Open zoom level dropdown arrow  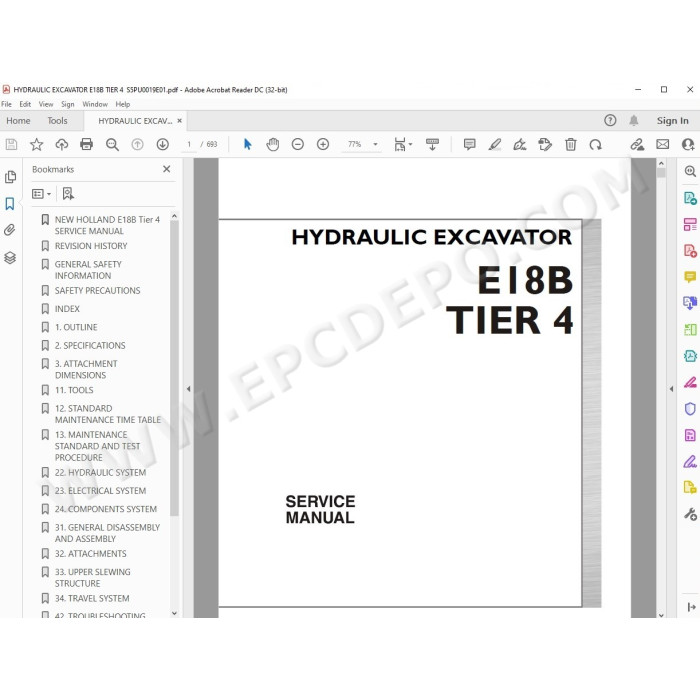coord(375,144)
